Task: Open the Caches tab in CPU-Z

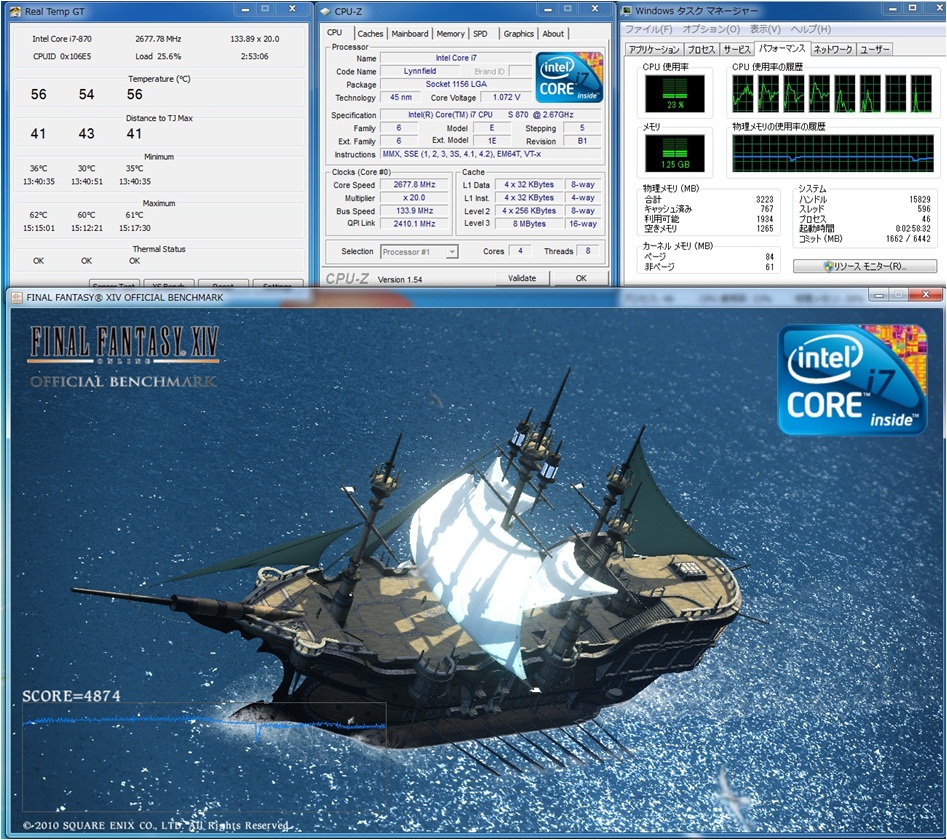Action: [370, 34]
